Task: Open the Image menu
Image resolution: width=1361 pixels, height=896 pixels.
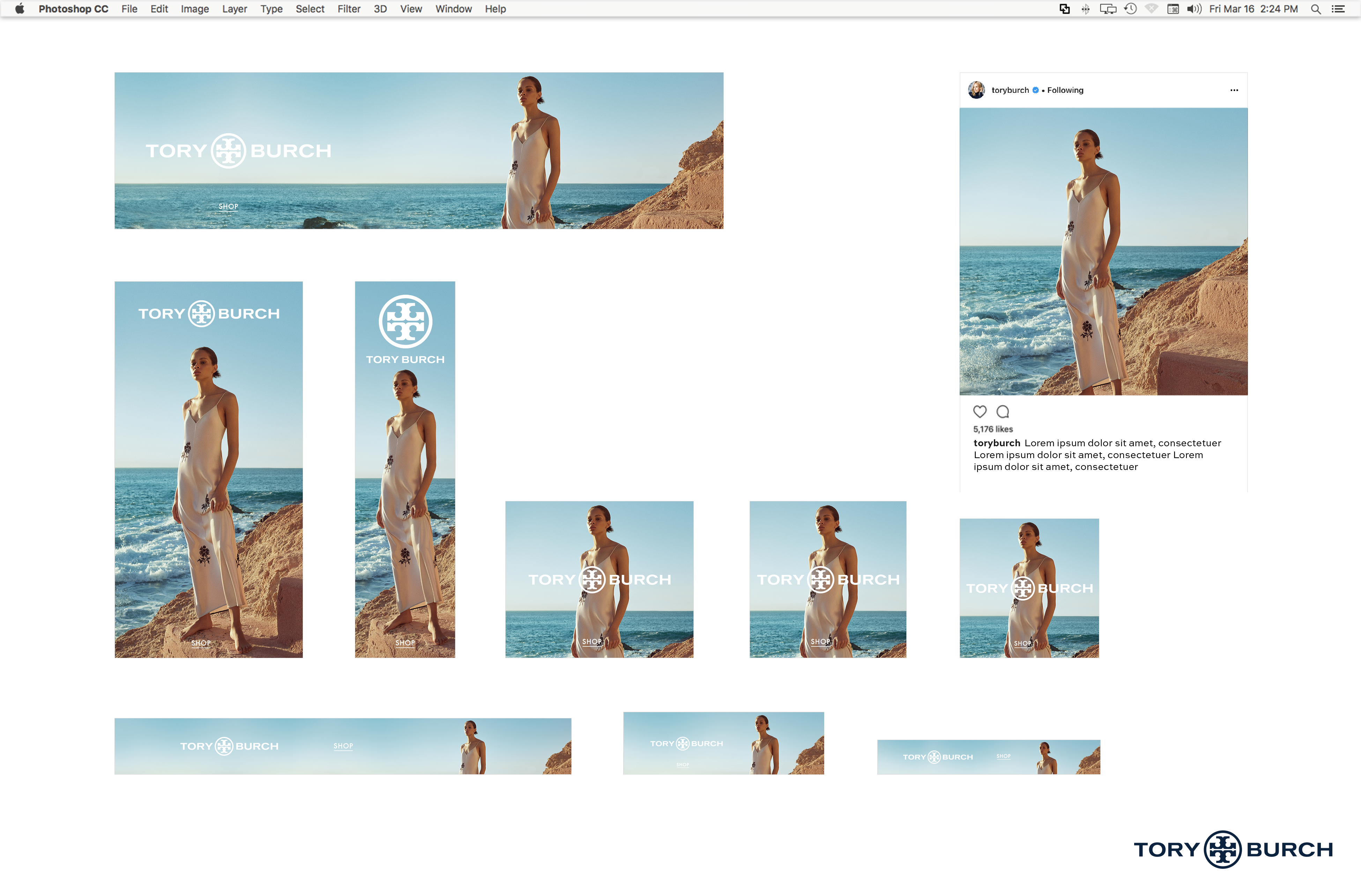Action: (195, 9)
